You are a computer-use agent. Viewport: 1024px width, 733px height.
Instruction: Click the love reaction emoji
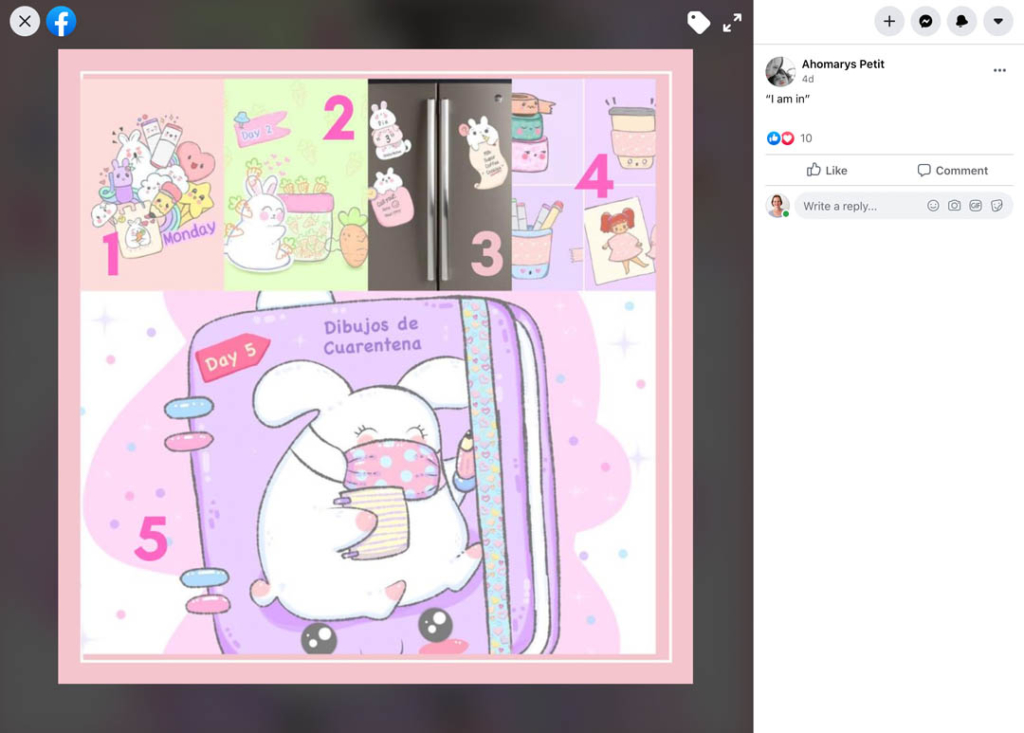786,137
